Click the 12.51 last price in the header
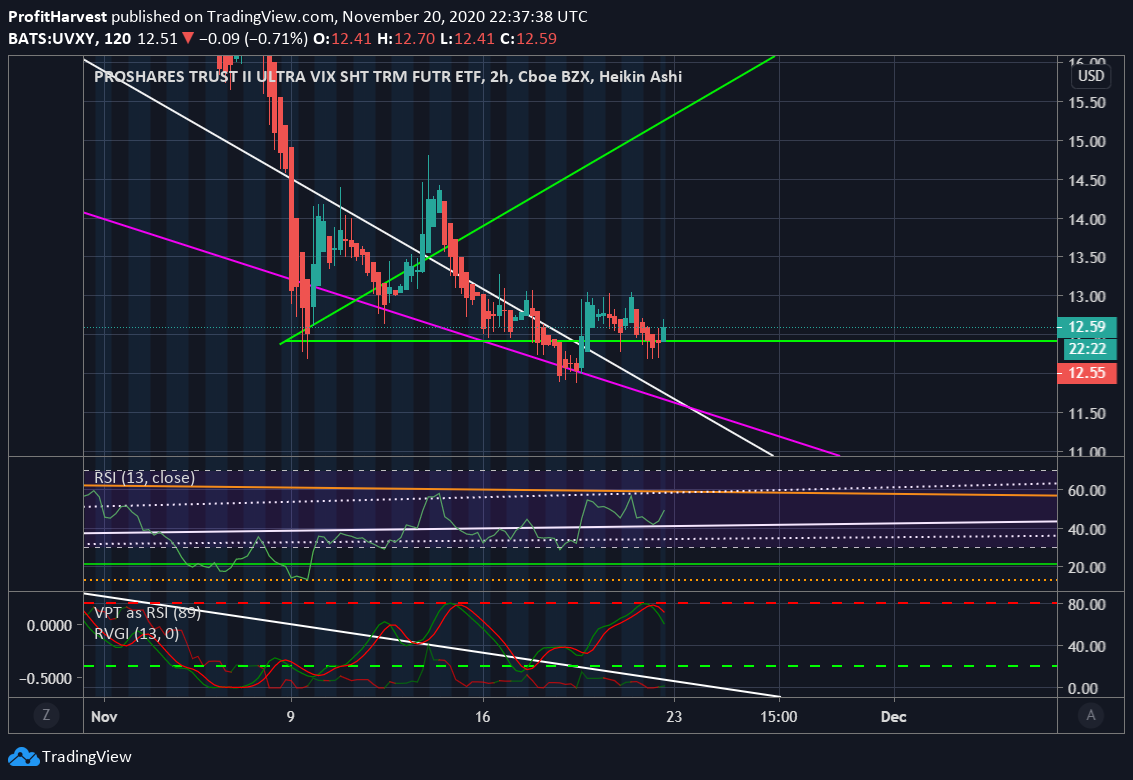The width and height of the screenshot is (1133, 780). pos(158,38)
